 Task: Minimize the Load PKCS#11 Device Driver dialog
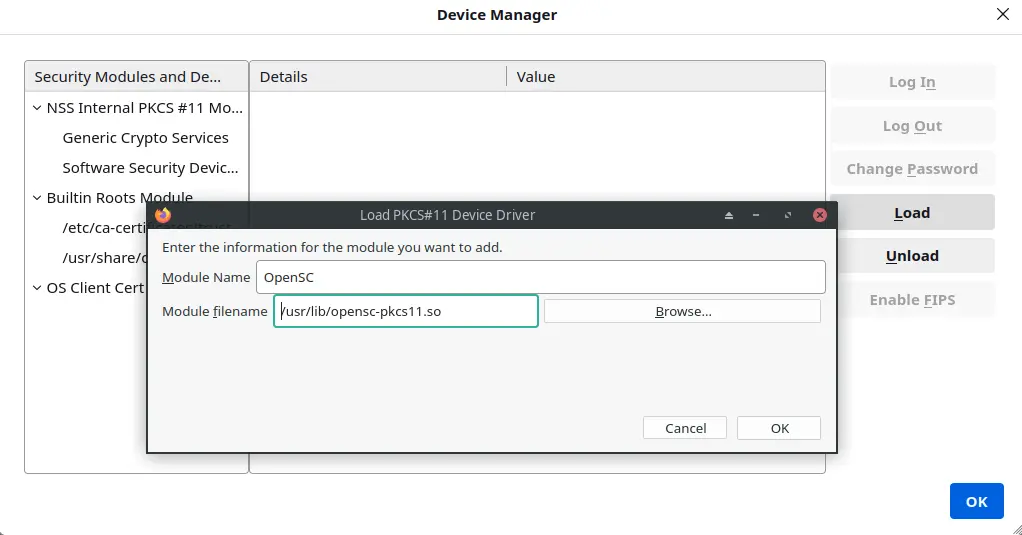coord(756,215)
